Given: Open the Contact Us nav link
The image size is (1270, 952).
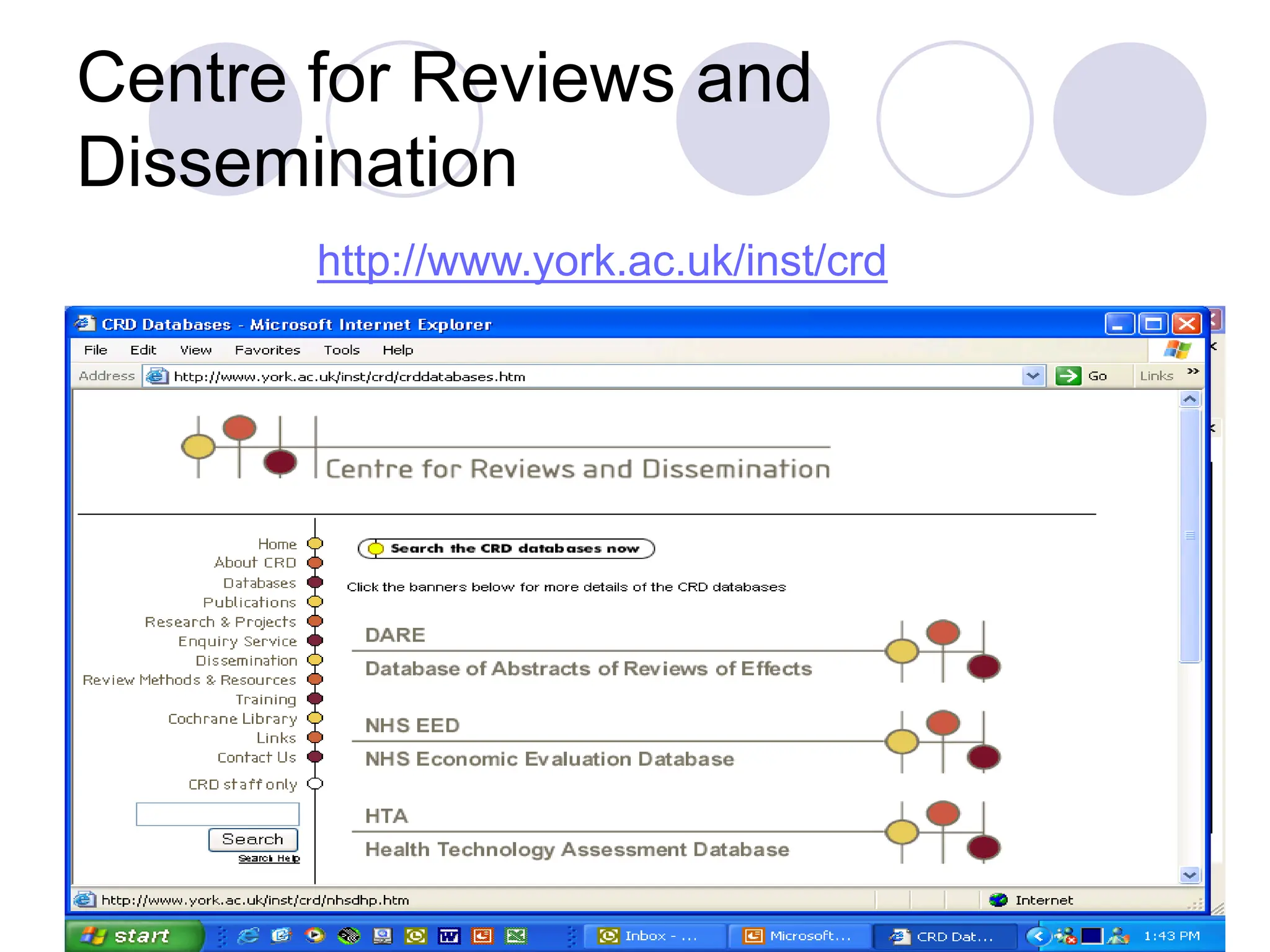Looking at the screenshot, I should click(x=257, y=757).
